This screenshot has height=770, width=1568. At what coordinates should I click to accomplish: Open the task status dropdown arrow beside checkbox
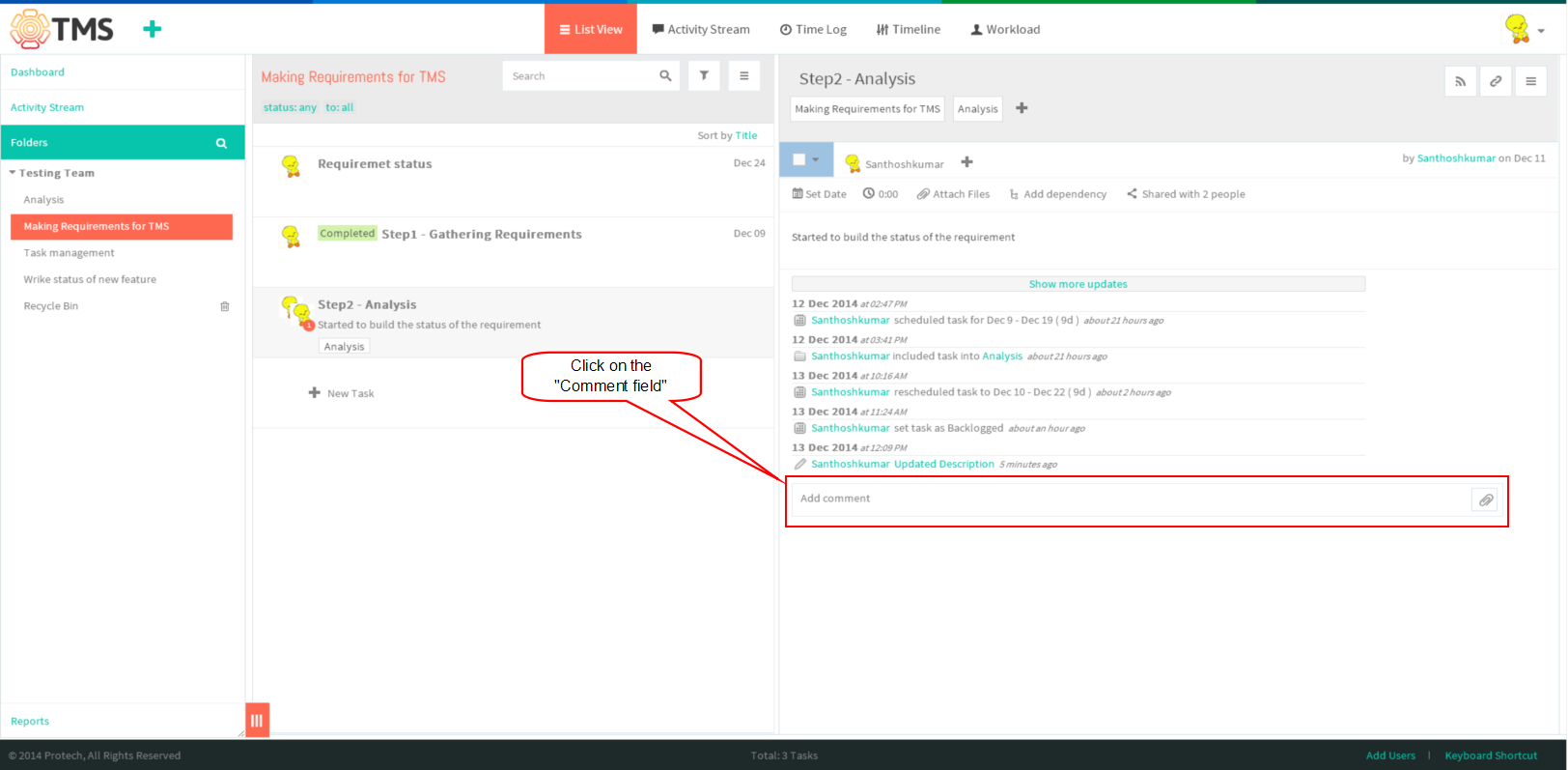click(816, 159)
